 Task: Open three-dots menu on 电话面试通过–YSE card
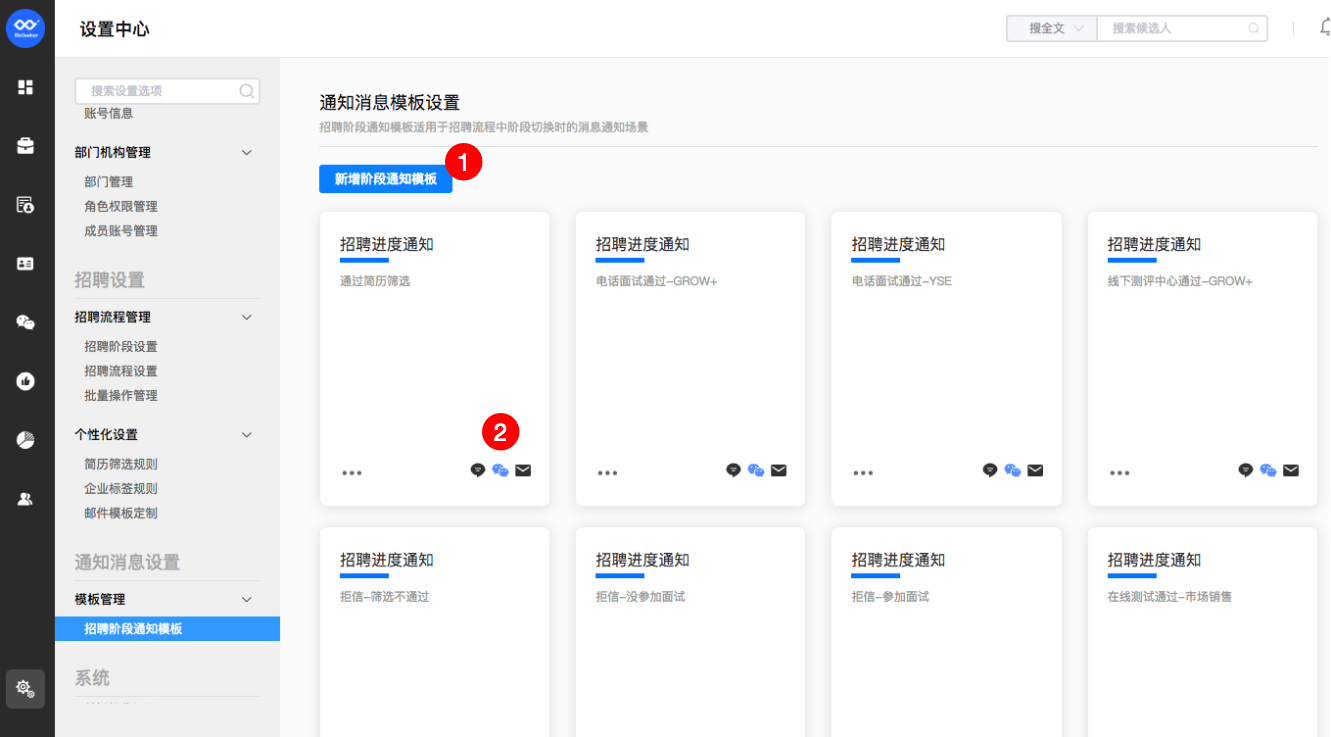pos(864,472)
